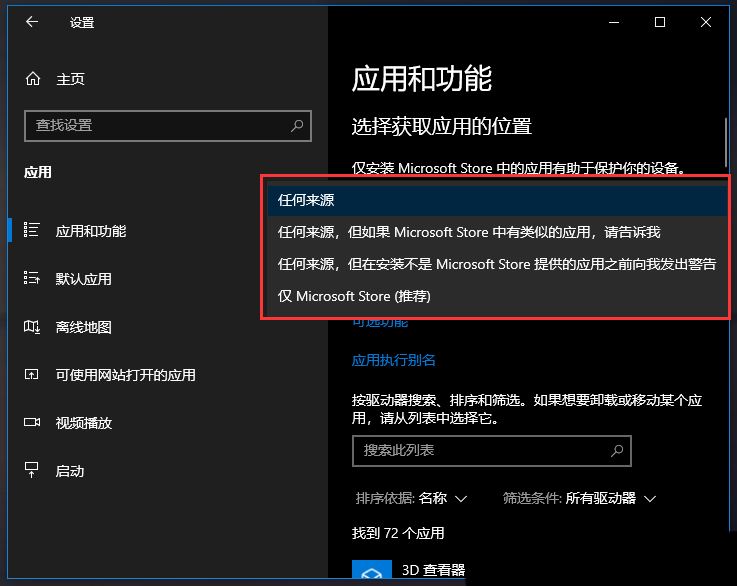Click the magnifier icon in 查找设置 box

click(297, 126)
